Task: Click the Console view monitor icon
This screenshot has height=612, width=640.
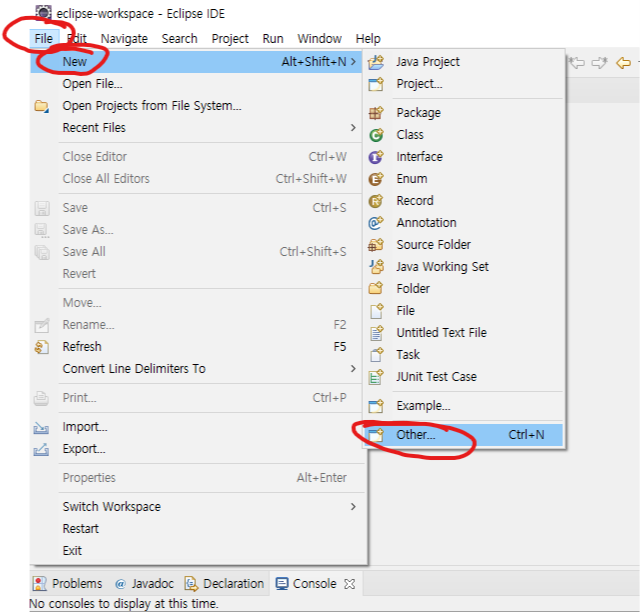Action: (282, 584)
